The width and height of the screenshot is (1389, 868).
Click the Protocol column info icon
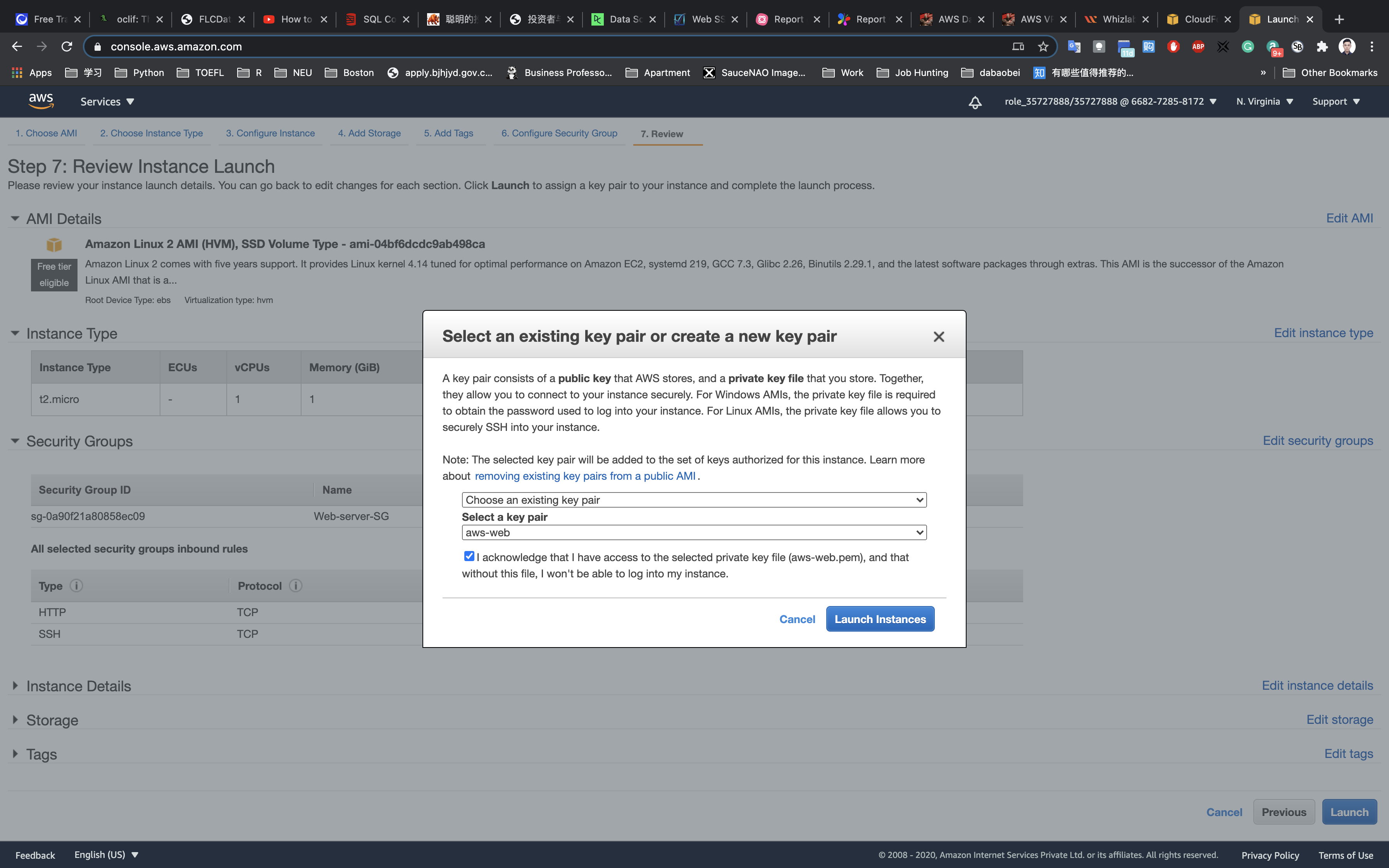tap(296, 586)
